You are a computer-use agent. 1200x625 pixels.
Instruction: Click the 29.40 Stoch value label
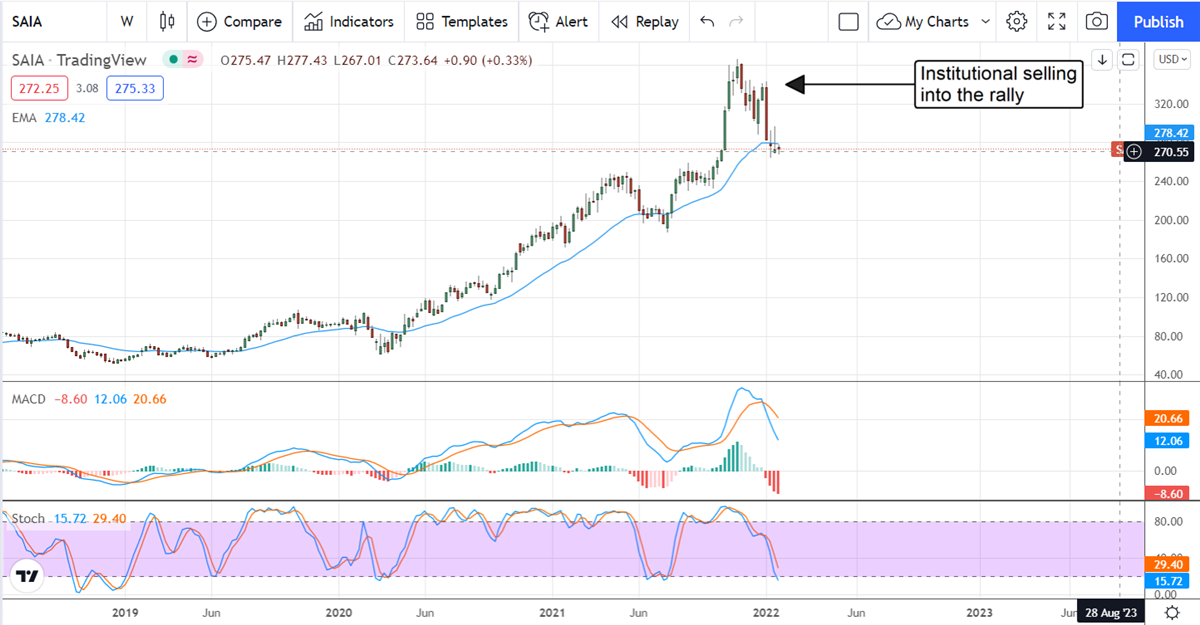[x=1169, y=563]
